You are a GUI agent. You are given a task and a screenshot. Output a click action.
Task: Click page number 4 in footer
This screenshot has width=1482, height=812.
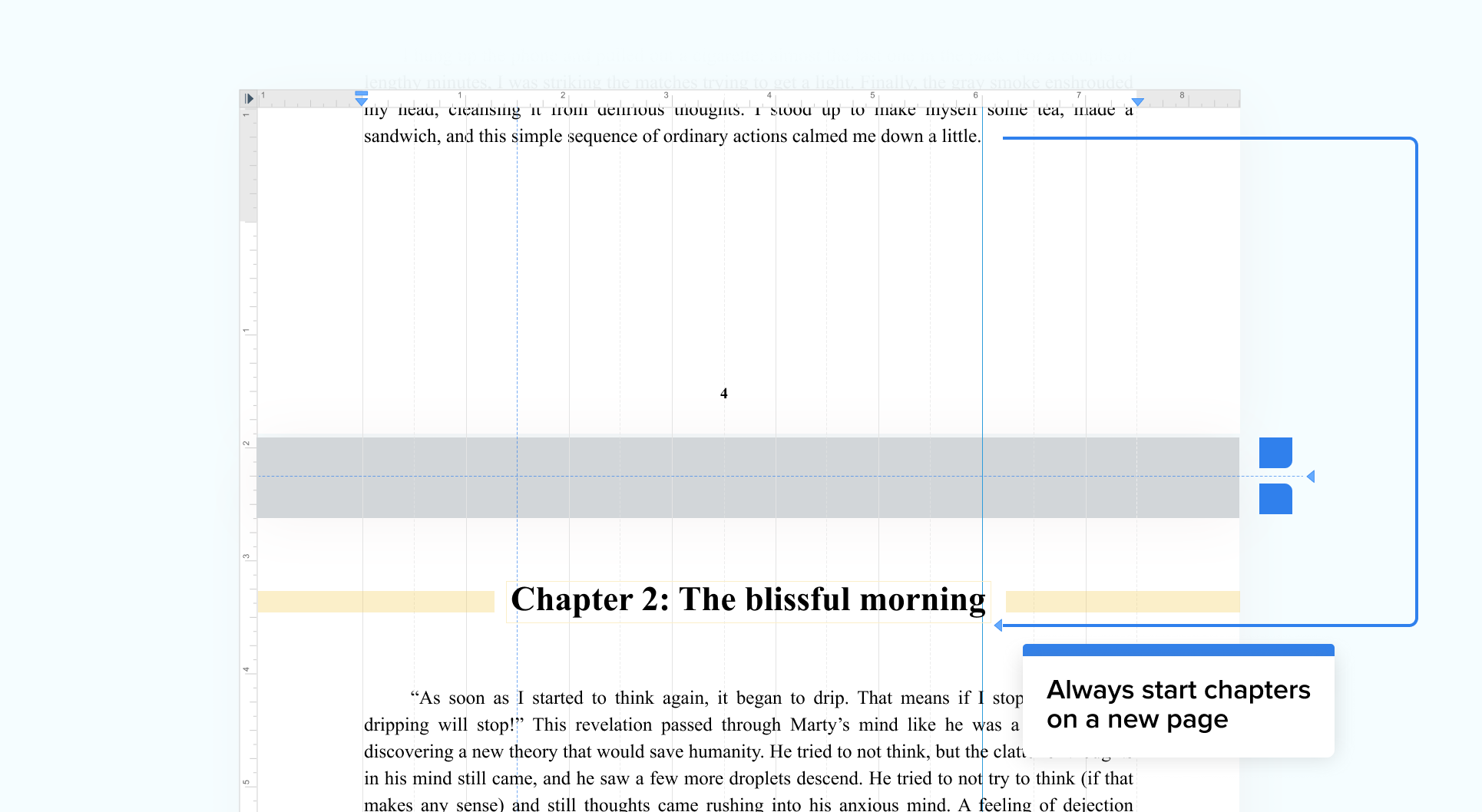(723, 394)
